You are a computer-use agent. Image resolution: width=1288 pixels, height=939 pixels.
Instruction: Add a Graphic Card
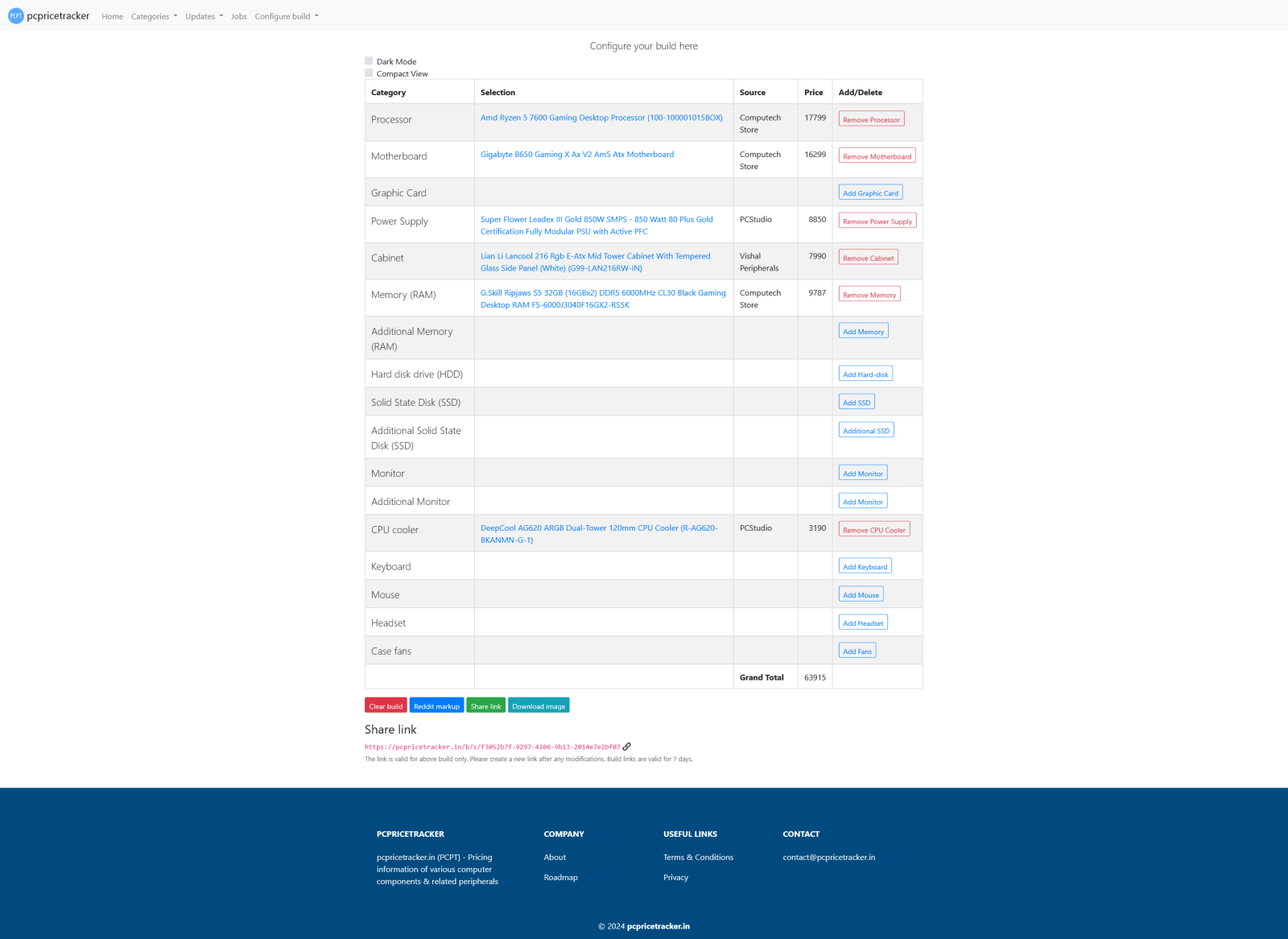[870, 192]
